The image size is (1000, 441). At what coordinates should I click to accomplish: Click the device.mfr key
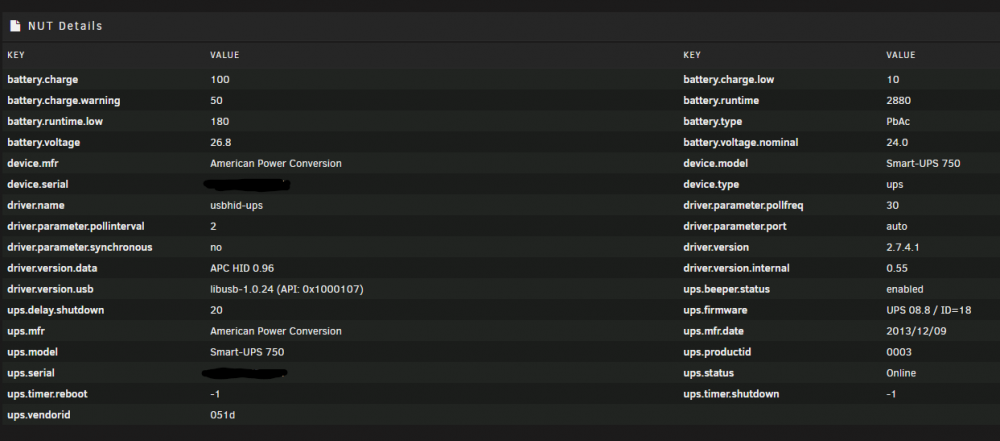coord(33,163)
